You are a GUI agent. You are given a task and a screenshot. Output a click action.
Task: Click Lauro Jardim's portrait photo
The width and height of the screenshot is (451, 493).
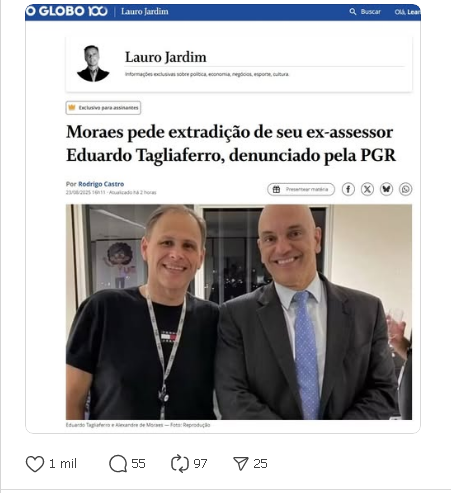pos(93,64)
